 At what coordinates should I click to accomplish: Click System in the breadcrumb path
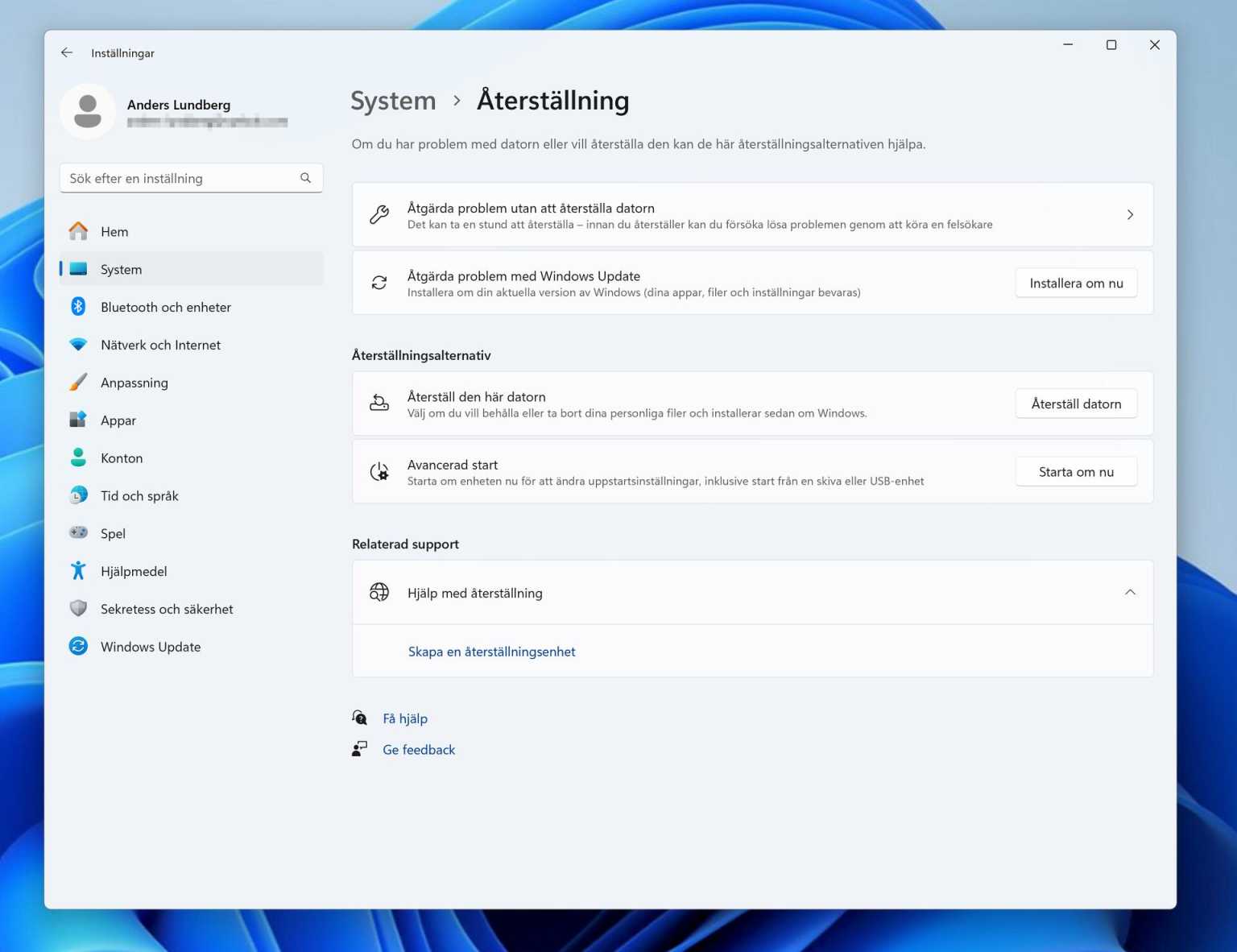coord(393,101)
